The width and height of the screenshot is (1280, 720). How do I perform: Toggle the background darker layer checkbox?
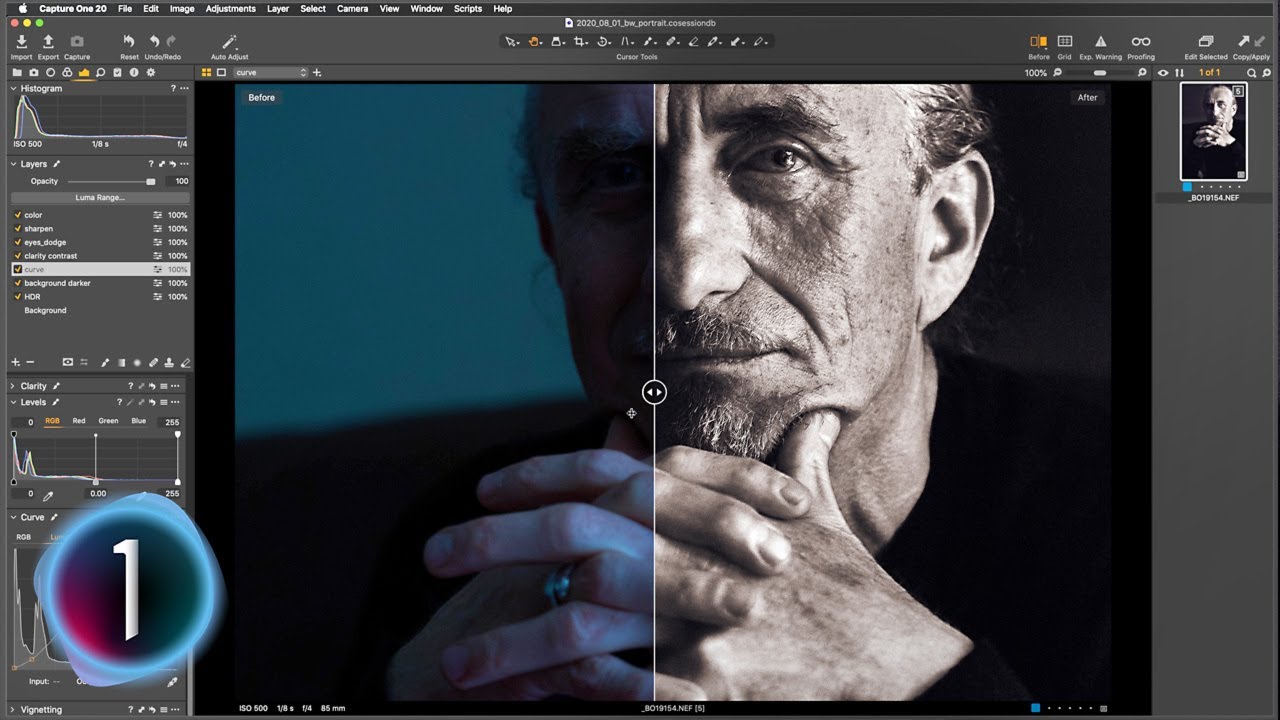click(x=18, y=283)
